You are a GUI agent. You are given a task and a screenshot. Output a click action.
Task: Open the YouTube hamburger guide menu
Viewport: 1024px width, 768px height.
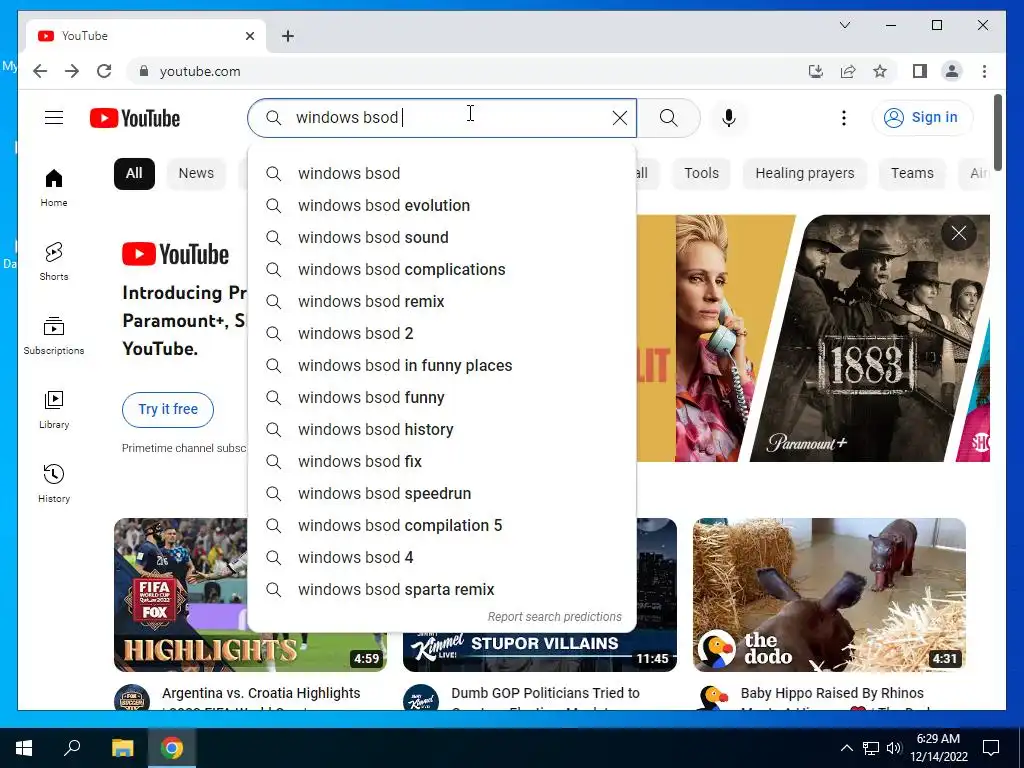point(54,118)
